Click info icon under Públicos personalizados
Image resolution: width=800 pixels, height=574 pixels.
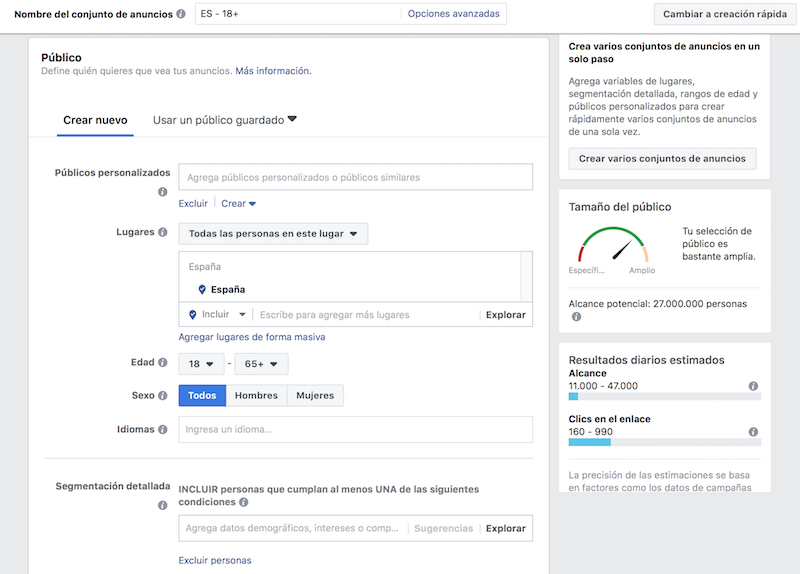[162, 192]
